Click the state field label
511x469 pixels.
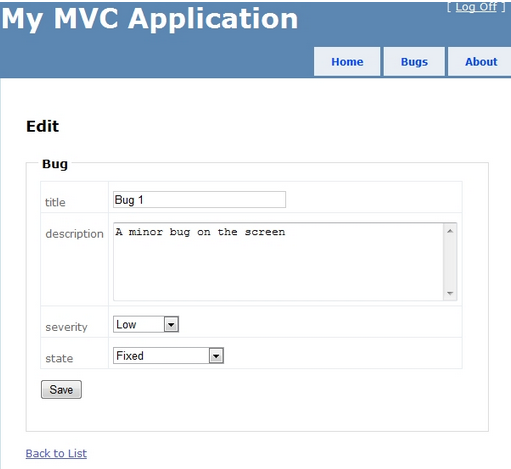[59, 358]
